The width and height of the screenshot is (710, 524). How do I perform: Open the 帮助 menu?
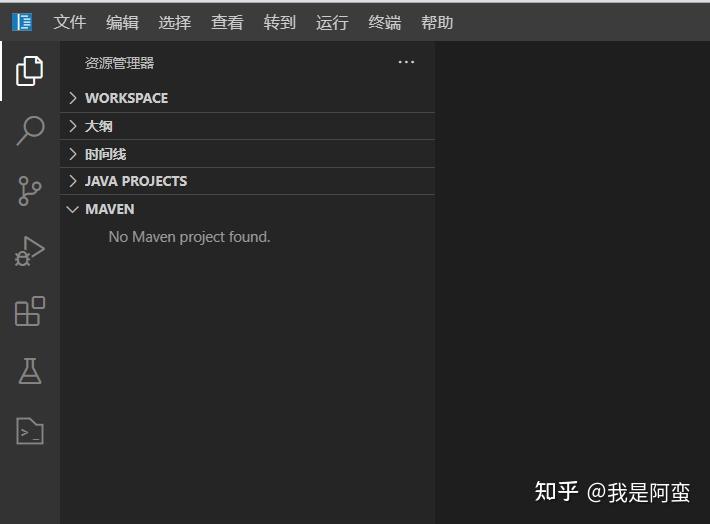click(437, 22)
